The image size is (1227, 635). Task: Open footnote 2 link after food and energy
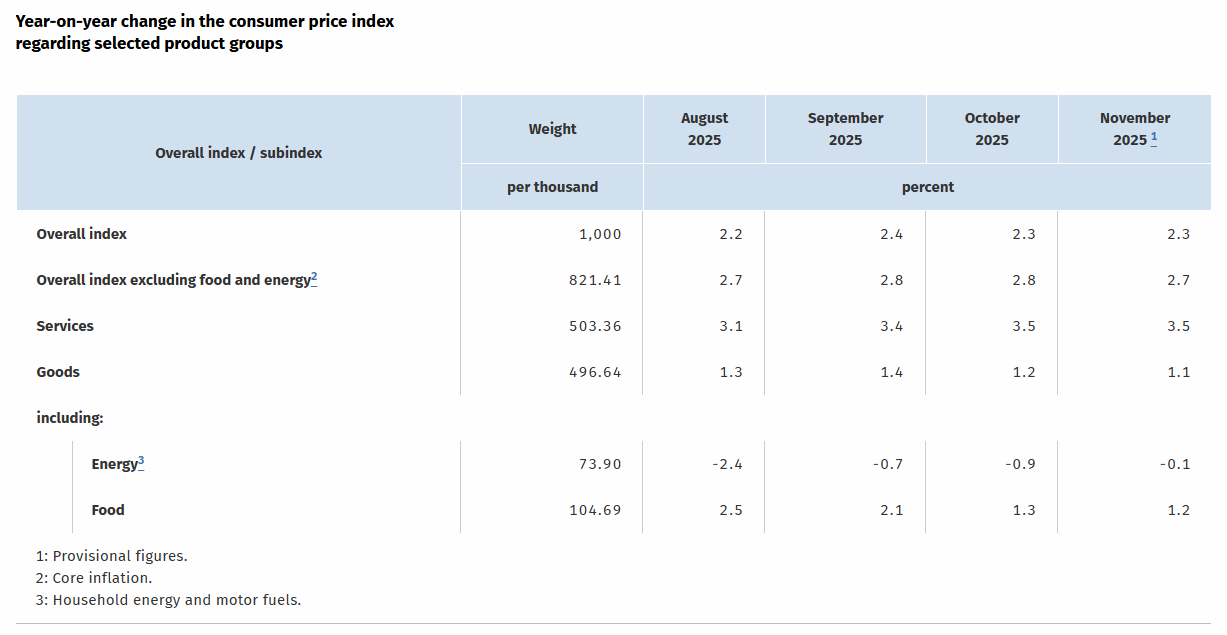(314, 279)
